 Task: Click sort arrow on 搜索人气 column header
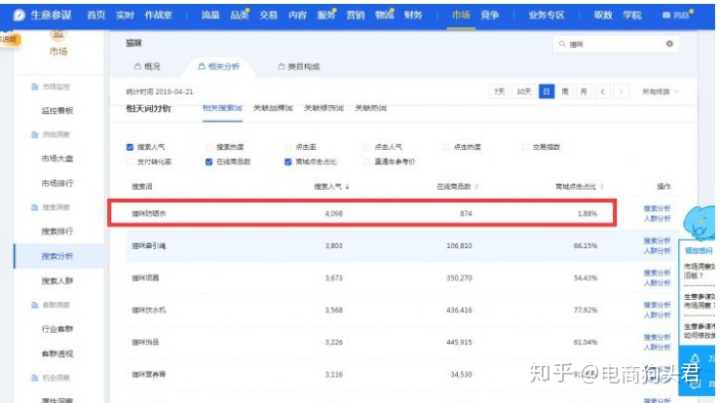tap(347, 187)
